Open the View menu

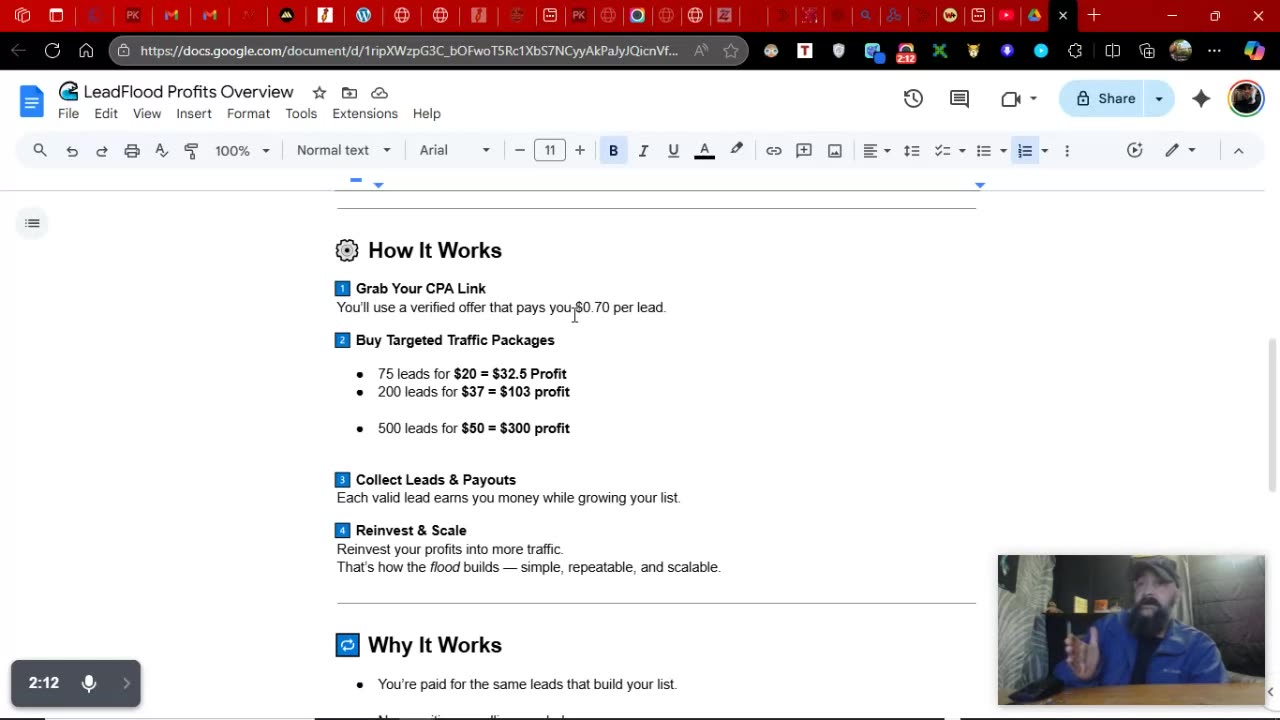coord(147,114)
